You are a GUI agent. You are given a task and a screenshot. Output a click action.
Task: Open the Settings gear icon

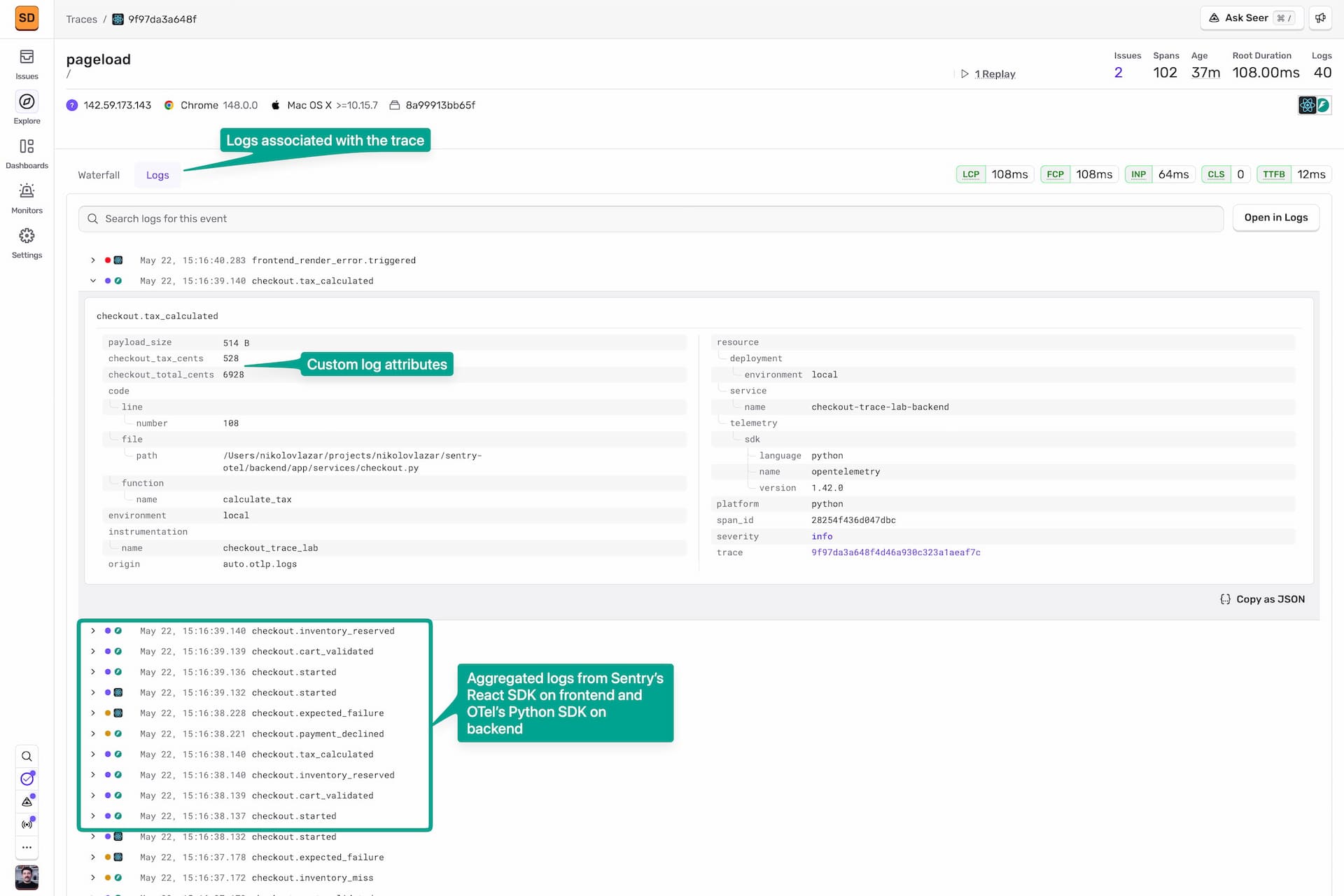(27, 236)
